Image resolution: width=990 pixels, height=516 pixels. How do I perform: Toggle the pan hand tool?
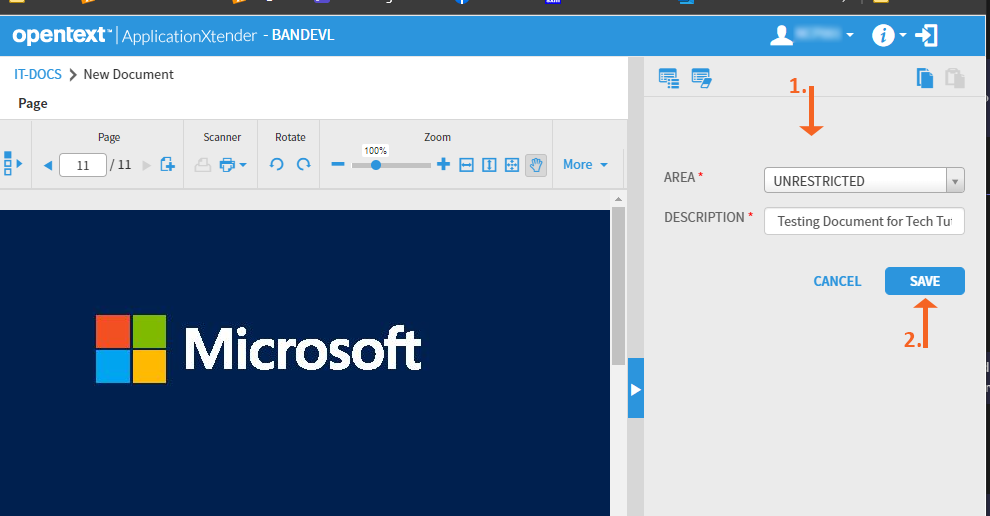[x=536, y=165]
